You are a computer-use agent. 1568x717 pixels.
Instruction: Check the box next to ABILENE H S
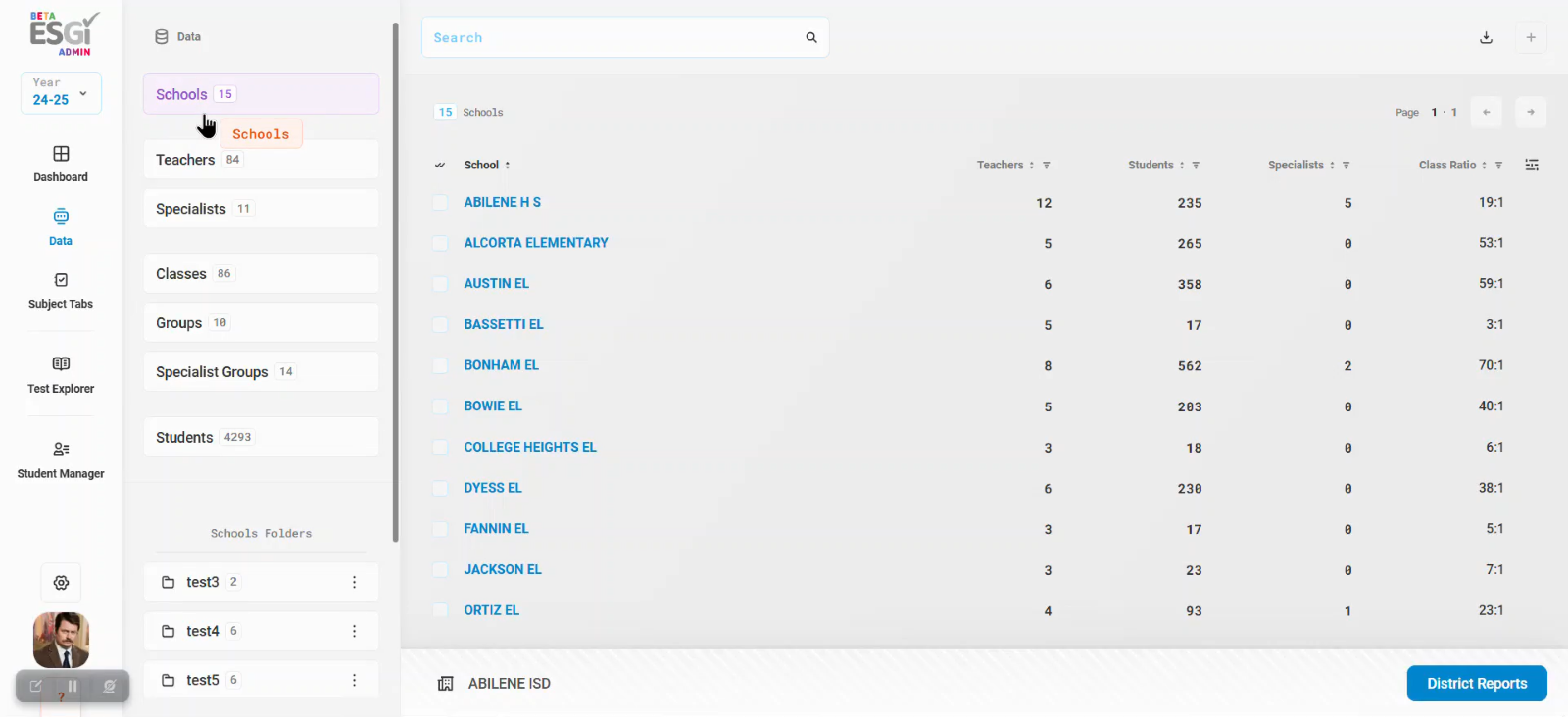coord(440,202)
